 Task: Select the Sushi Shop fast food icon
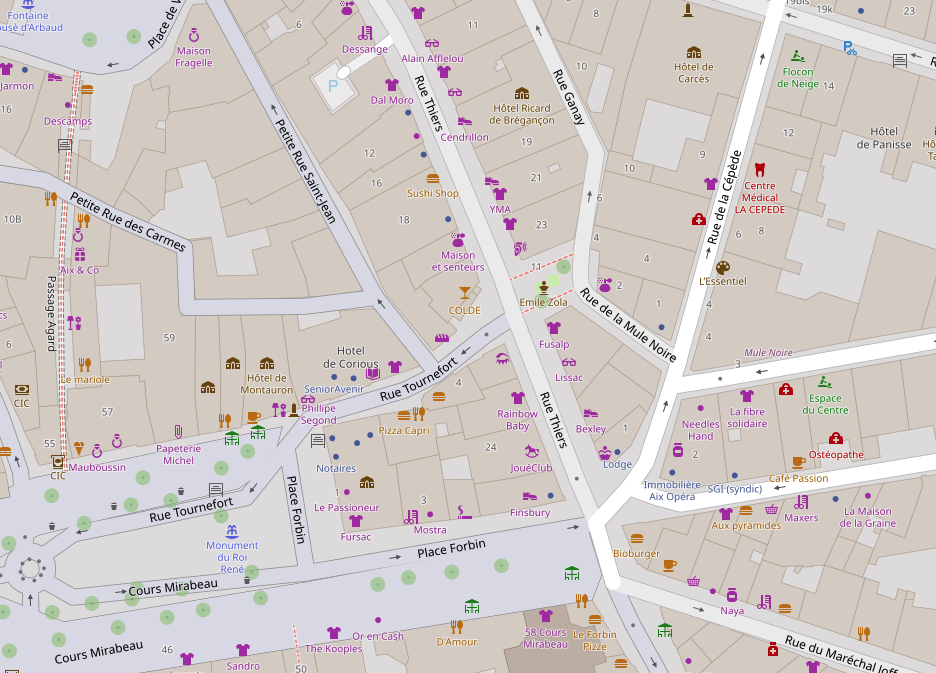[433, 178]
